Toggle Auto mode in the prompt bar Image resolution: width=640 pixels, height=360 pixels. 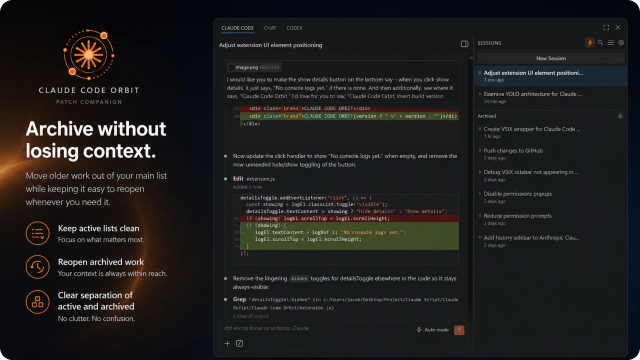pyautogui.click(x=433, y=330)
